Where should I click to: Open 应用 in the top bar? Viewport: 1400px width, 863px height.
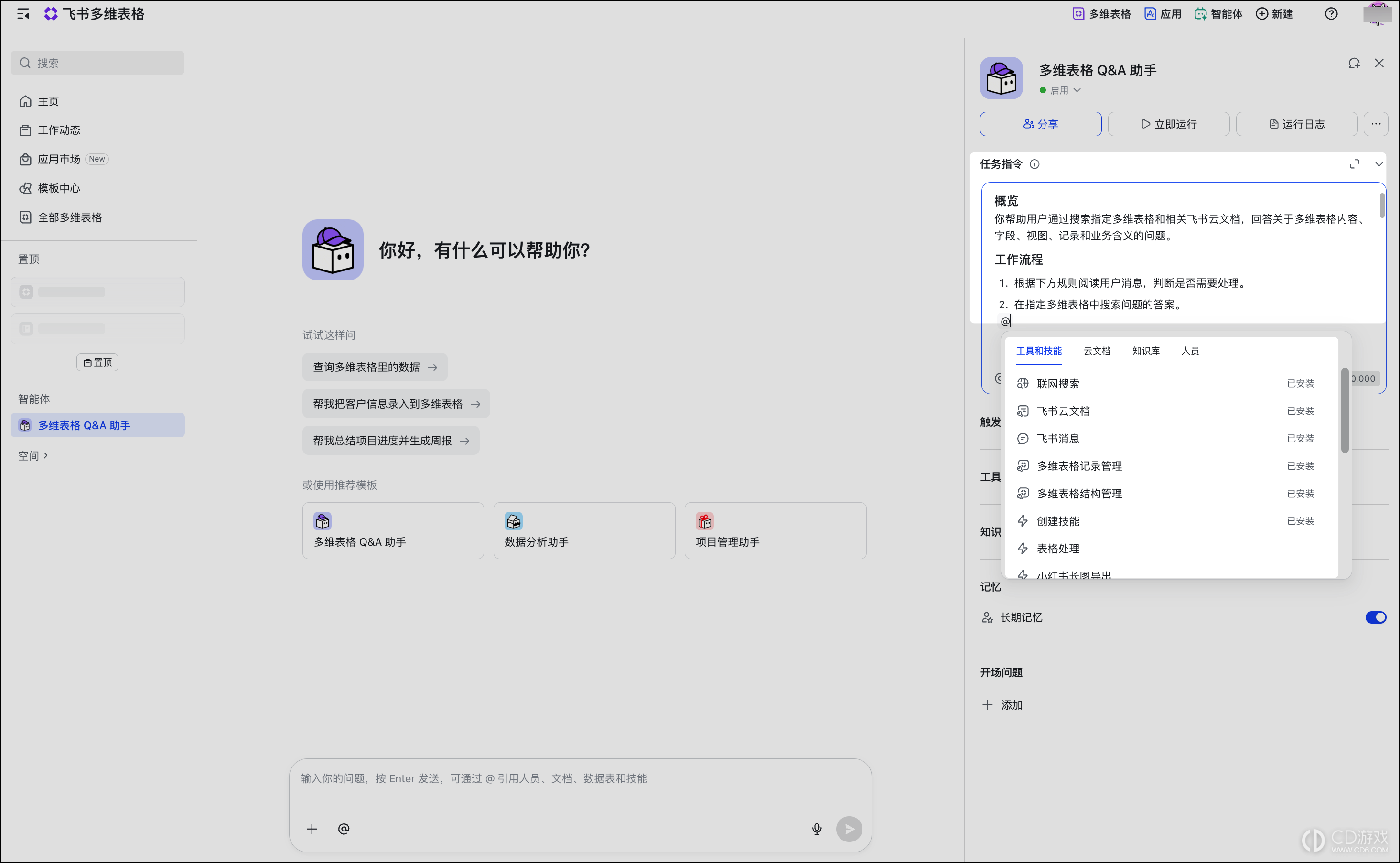[1163, 14]
